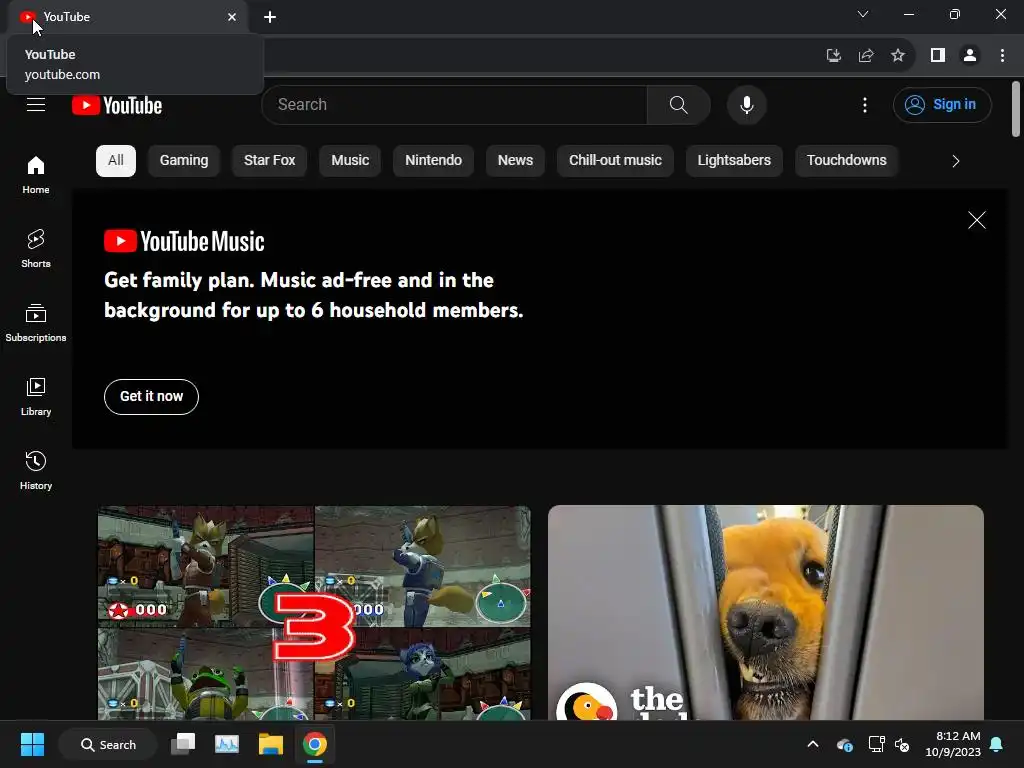Select the Touchdowns chip

click(846, 161)
